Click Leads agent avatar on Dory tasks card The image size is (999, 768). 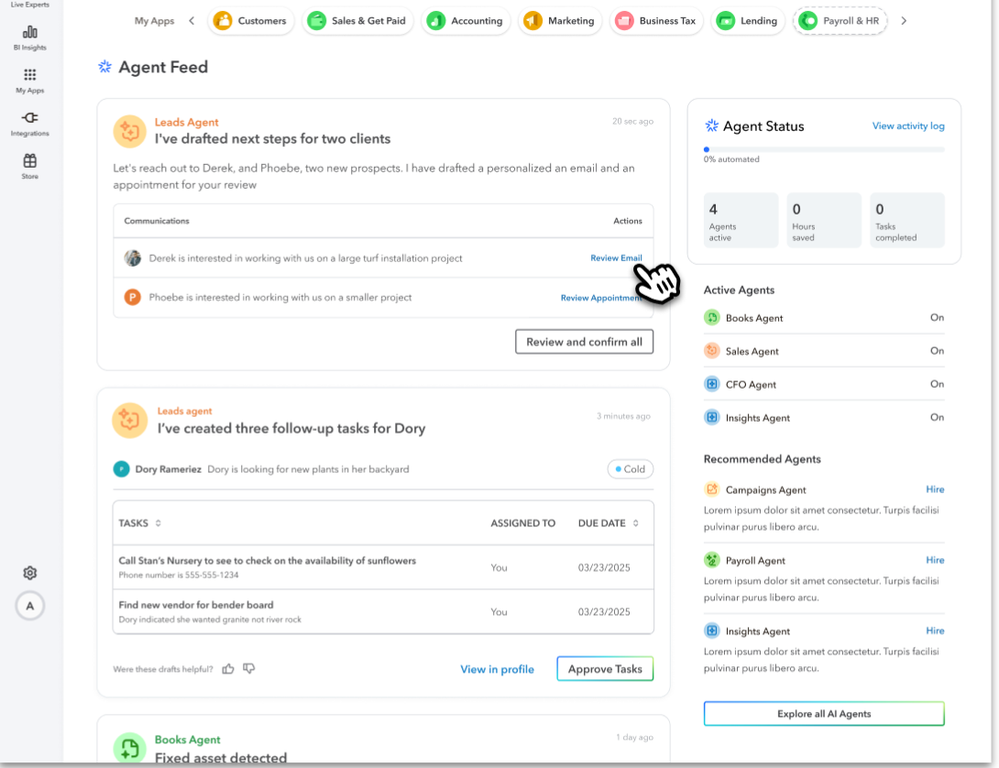[130, 420]
